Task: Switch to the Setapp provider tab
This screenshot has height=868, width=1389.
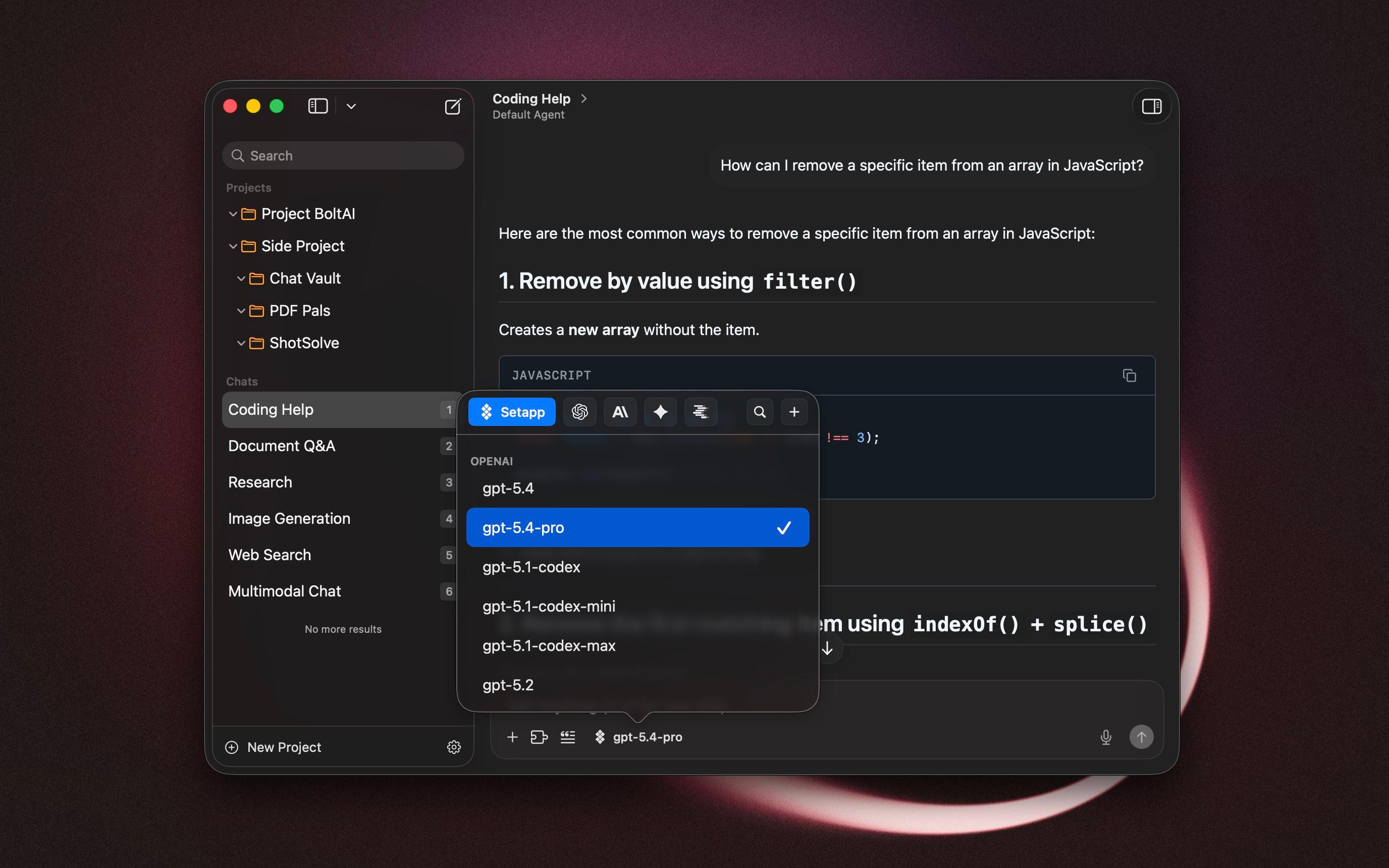Action: (511, 412)
